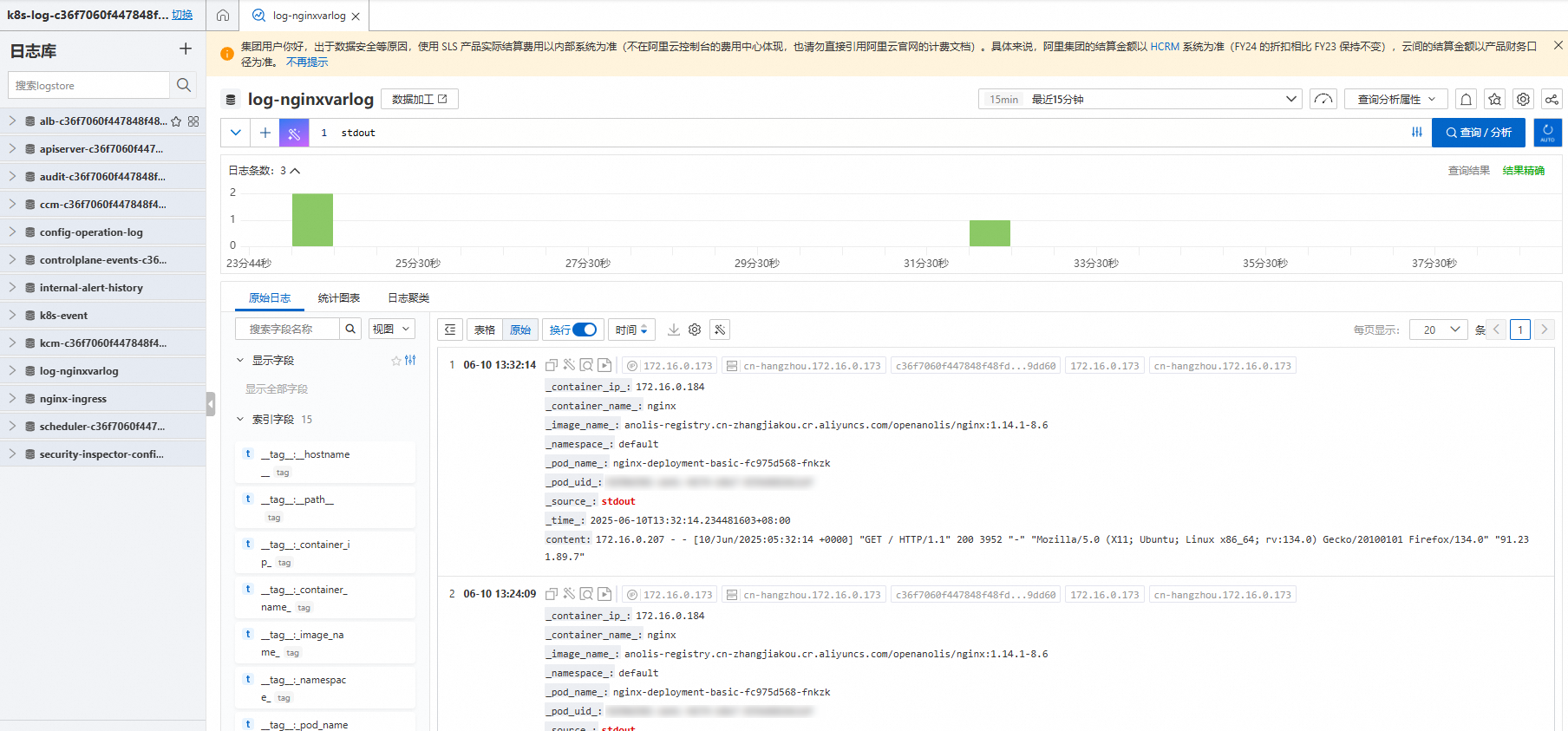Click the plus icon to add a logstore
Image resolution: width=1568 pixels, height=731 pixels.
point(185,49)
